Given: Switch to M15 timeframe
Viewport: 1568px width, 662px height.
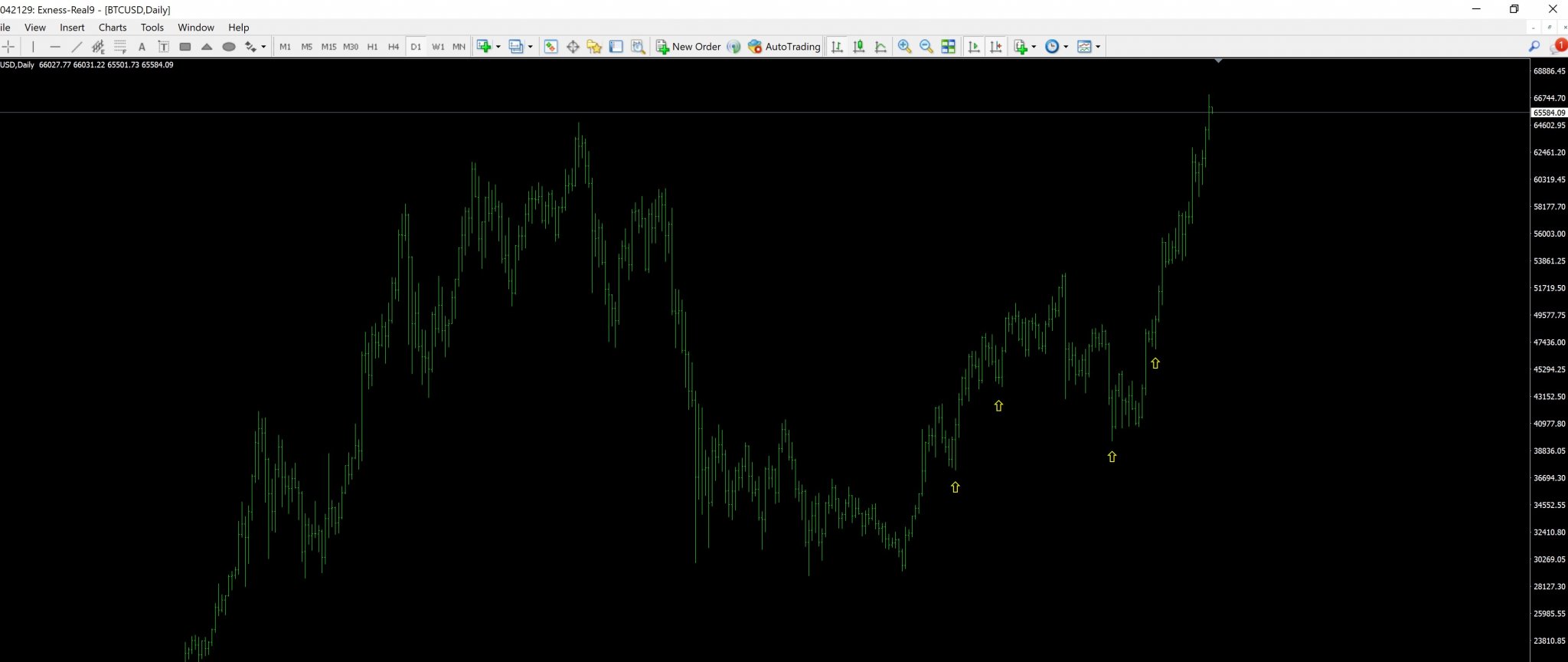Looking at the screenshot, I should (x=328, y=47).
